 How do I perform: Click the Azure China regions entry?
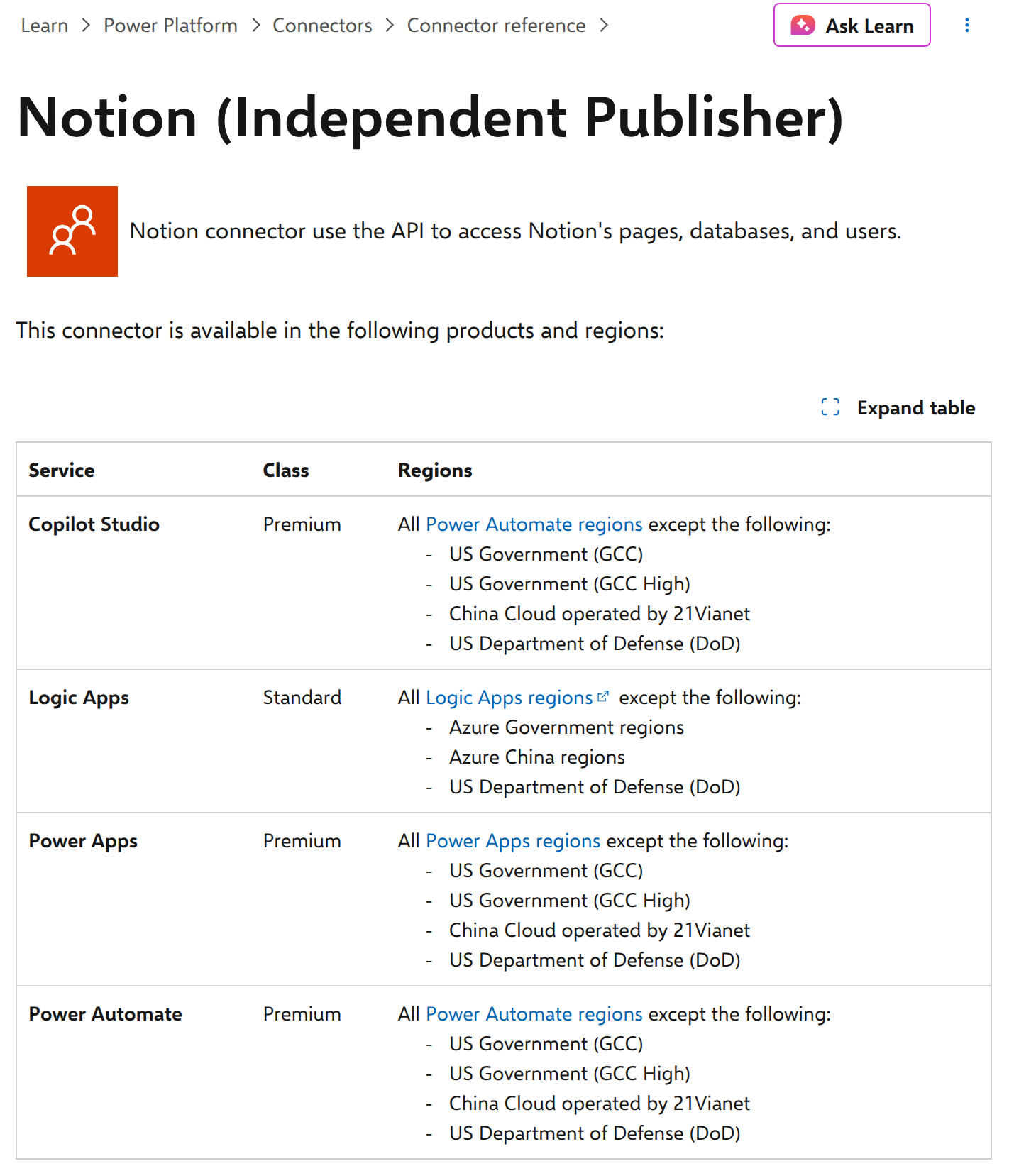click(537, 757)
